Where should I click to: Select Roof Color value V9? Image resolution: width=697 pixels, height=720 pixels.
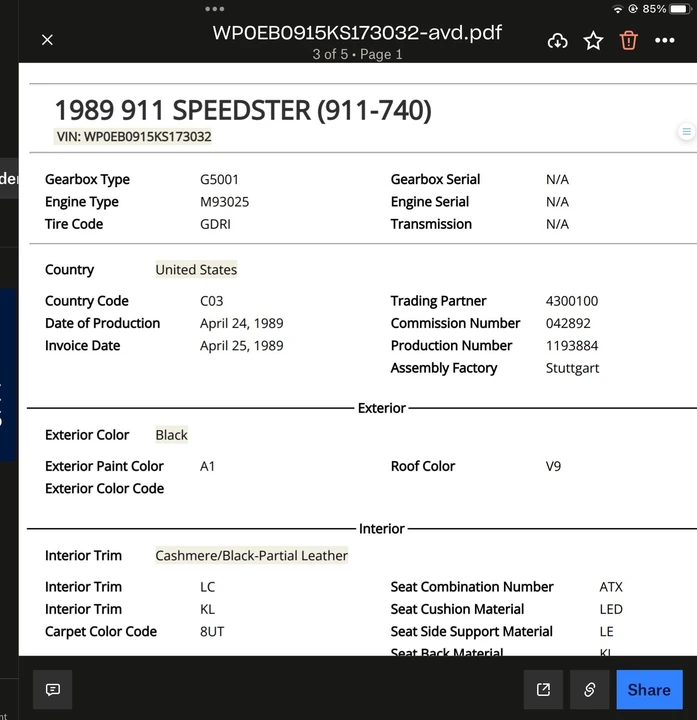[553, 467]
